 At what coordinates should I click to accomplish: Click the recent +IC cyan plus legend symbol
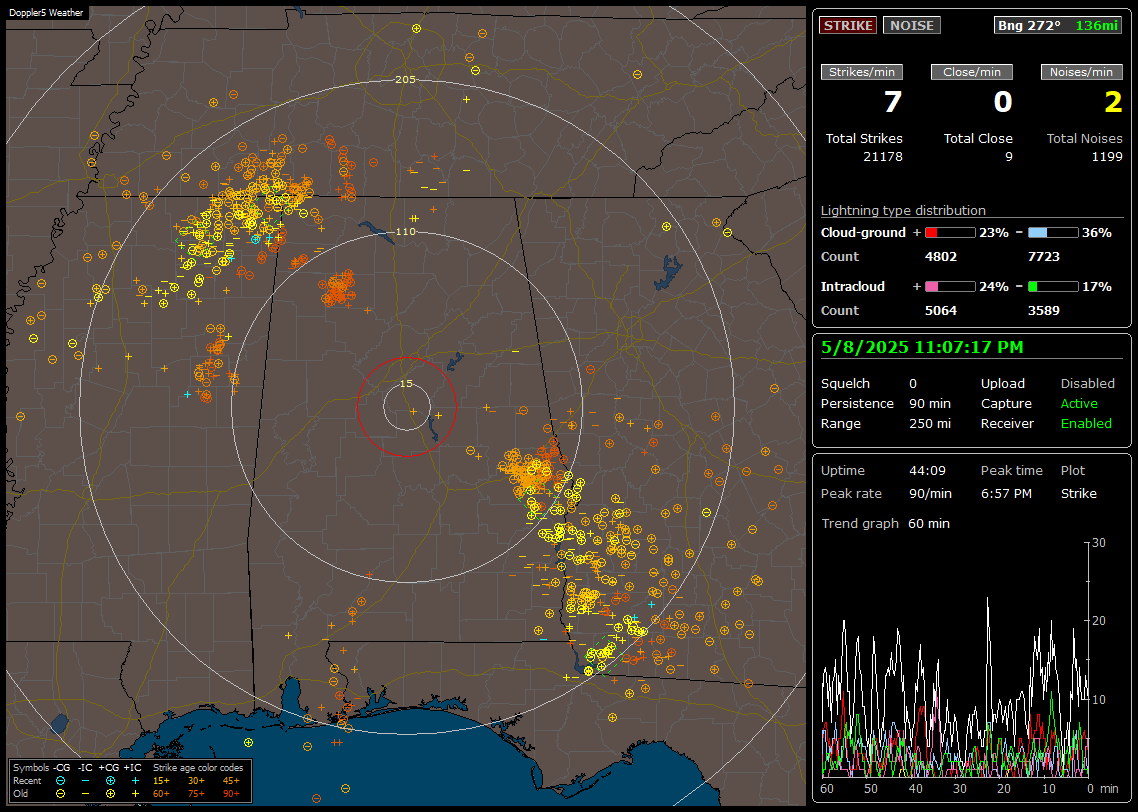[x=135, y=781]
